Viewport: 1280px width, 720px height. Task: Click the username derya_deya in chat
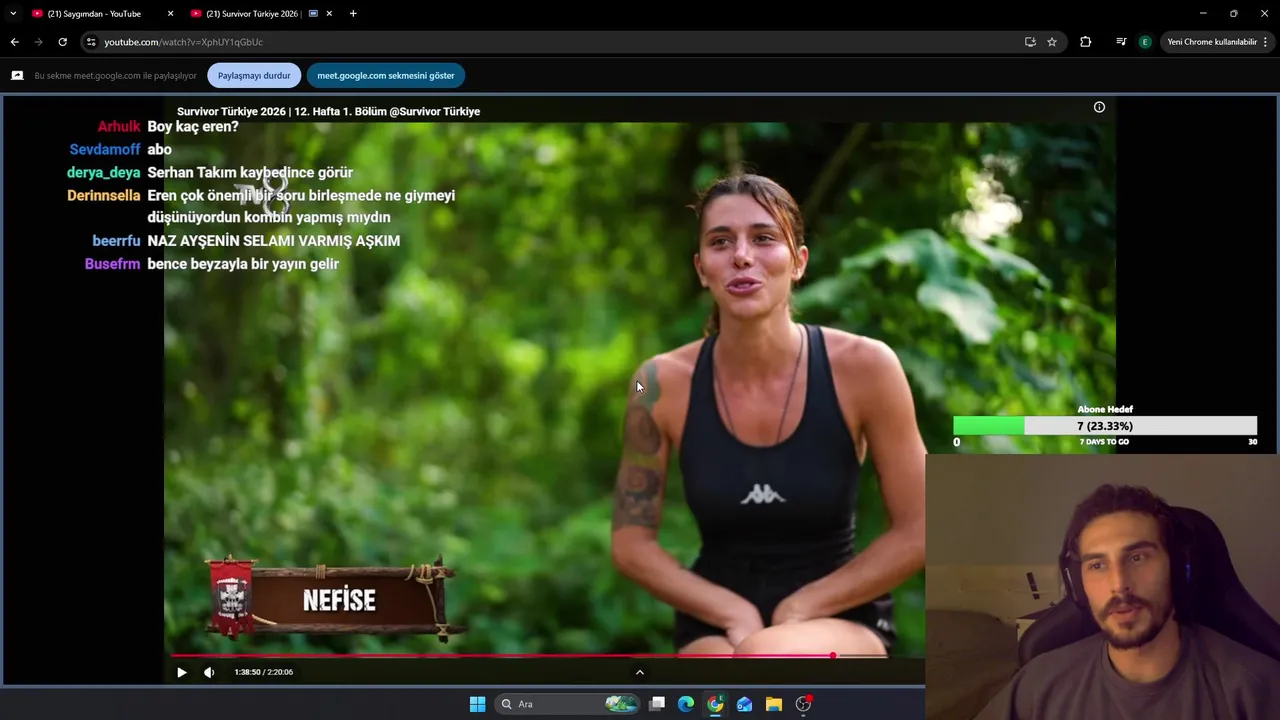click(x=104, y=173)
